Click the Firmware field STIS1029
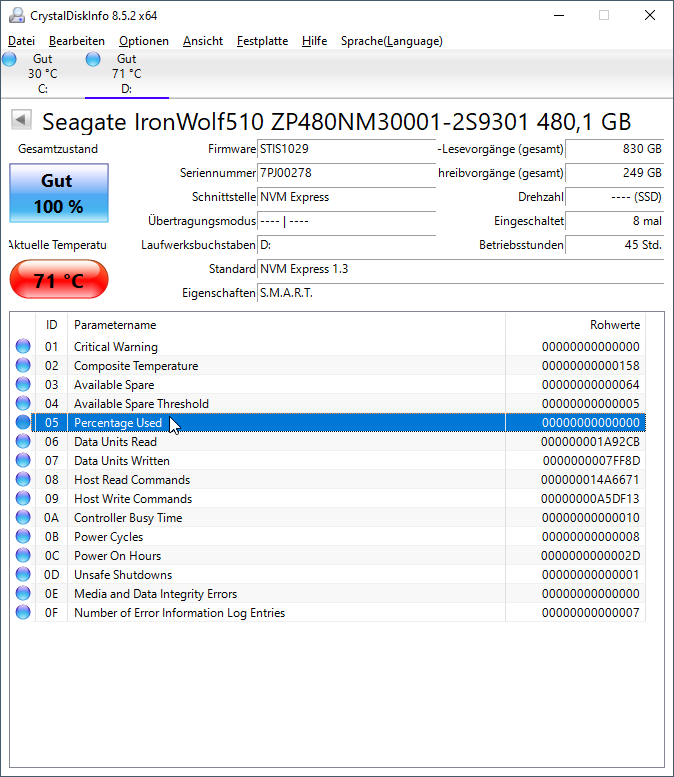 [x=346, y=149]
